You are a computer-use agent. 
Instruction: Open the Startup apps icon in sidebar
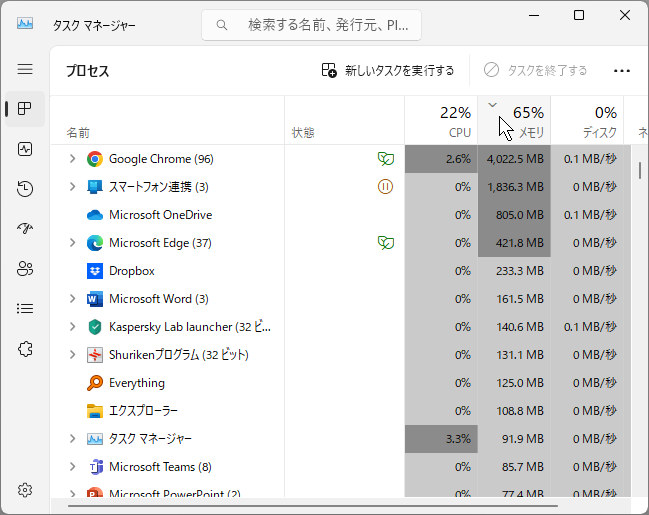[25, 229]
